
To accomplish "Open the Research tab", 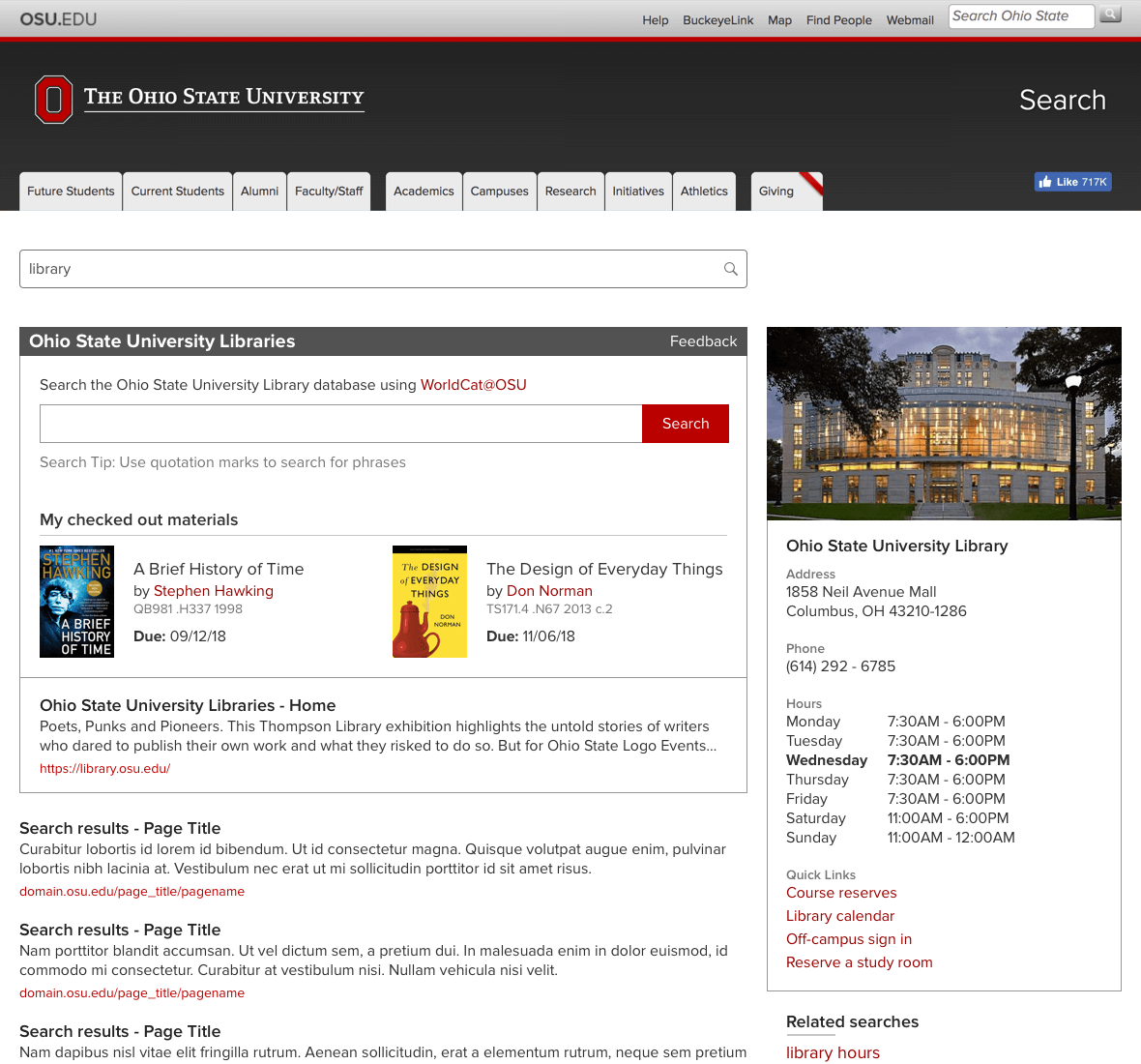I will [570, 192].
